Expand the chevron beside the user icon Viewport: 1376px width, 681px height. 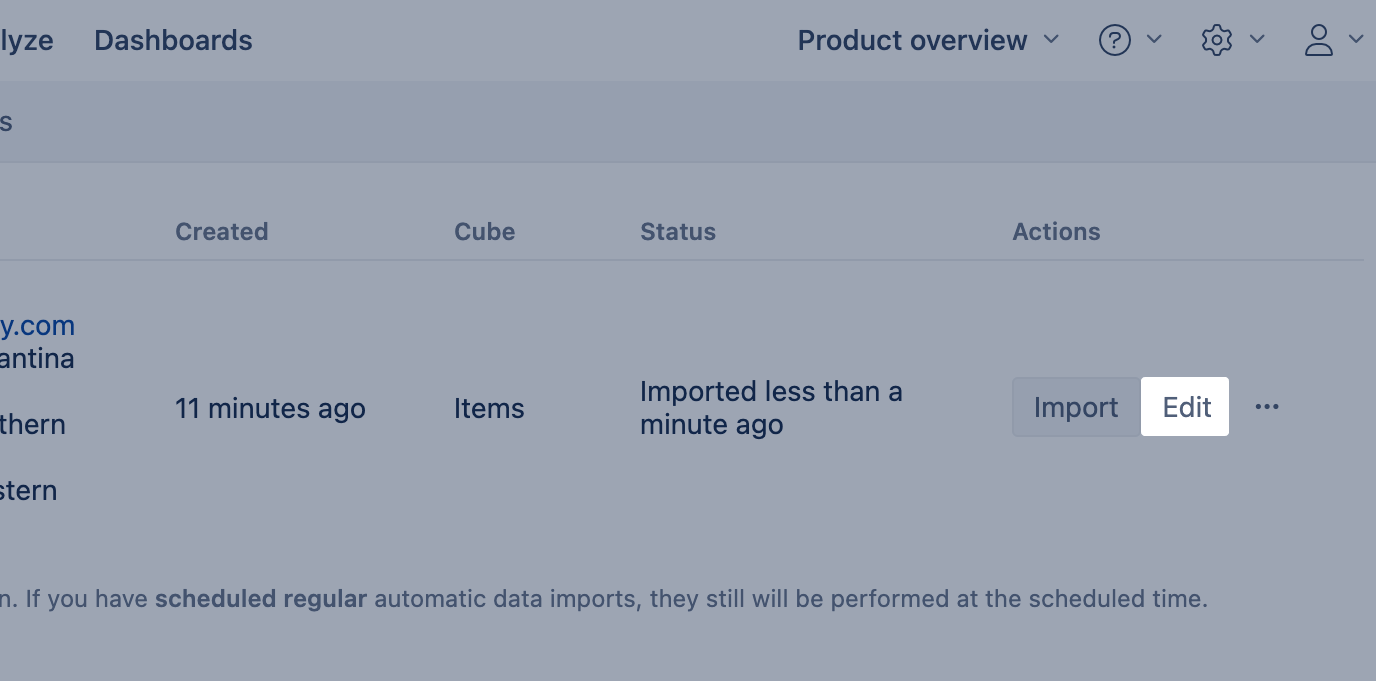pos(1356,39)
